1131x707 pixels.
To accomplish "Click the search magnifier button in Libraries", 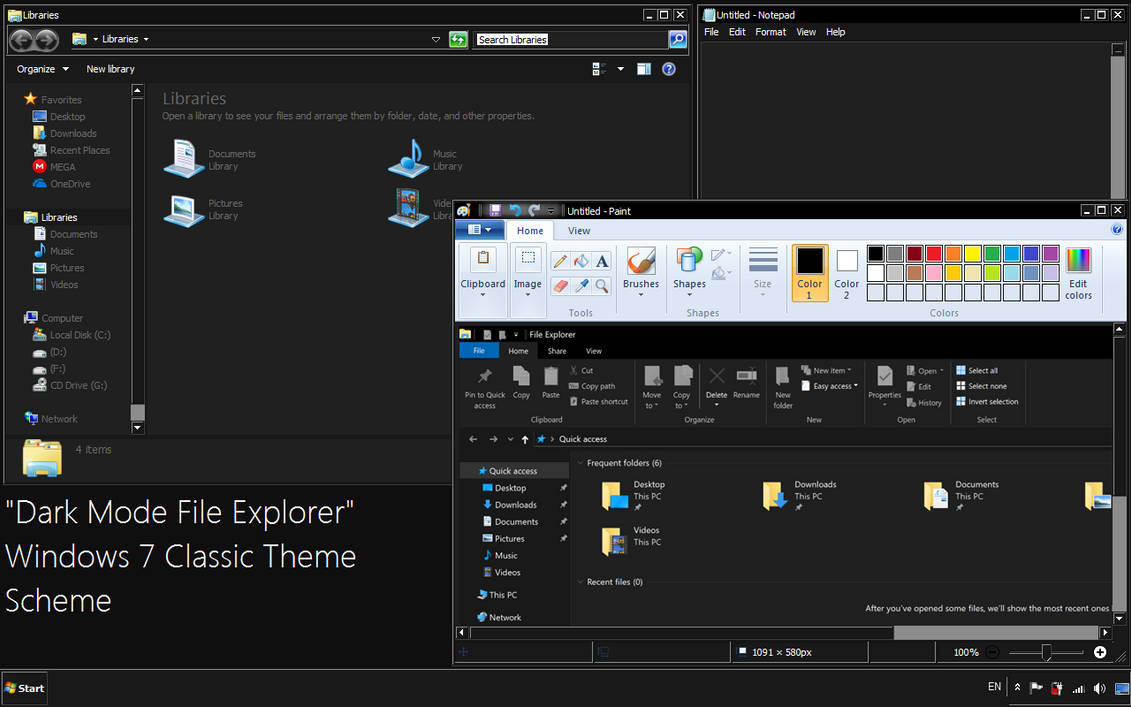I will [x=677, y=40].
